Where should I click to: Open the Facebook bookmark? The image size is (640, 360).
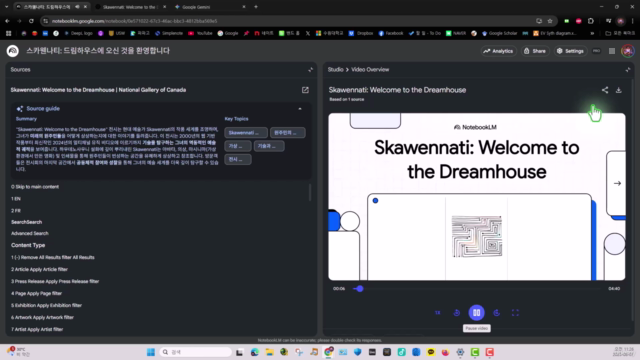pyautogui.click(x=391, y=33)
